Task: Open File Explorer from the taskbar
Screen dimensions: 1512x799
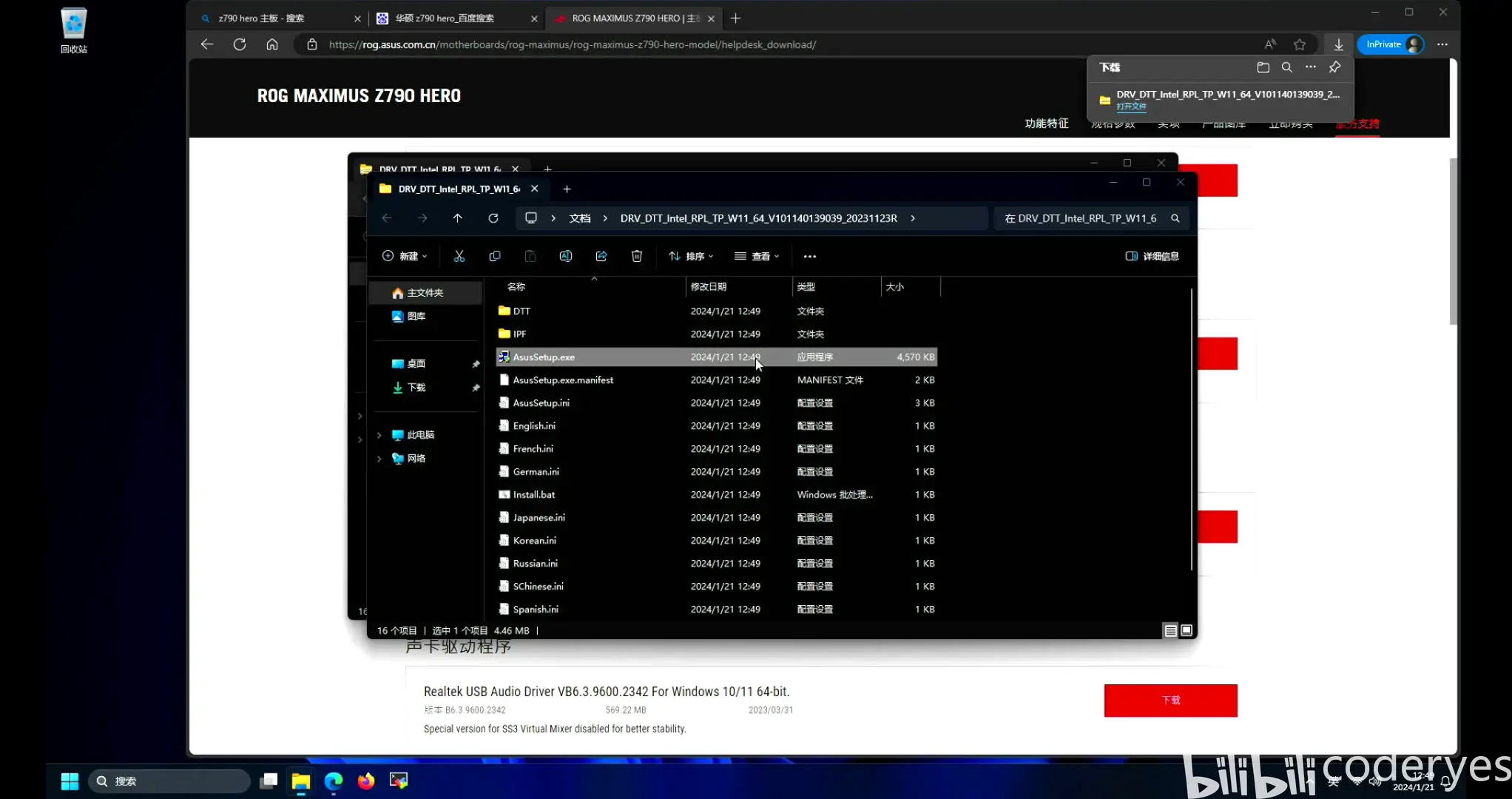Action: tap(301, 781)
